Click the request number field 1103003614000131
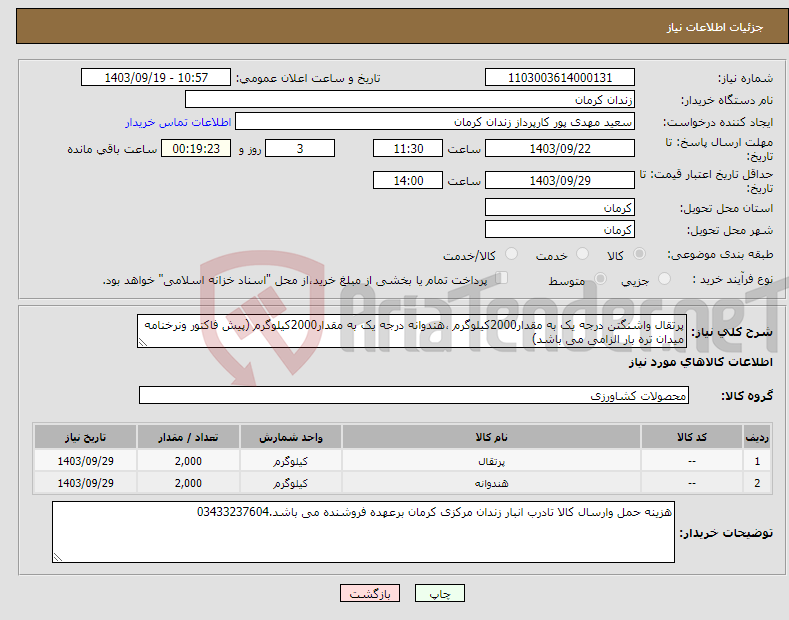This screenshot has width=789, height=620. [560, 78]
